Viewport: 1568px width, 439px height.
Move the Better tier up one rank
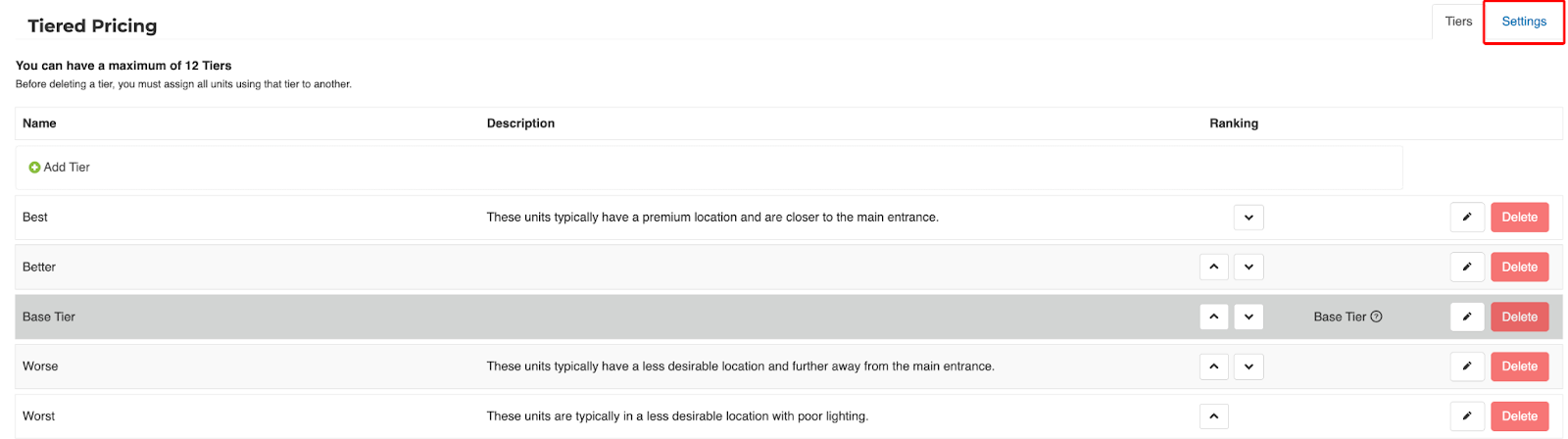tap(1213, 267)
